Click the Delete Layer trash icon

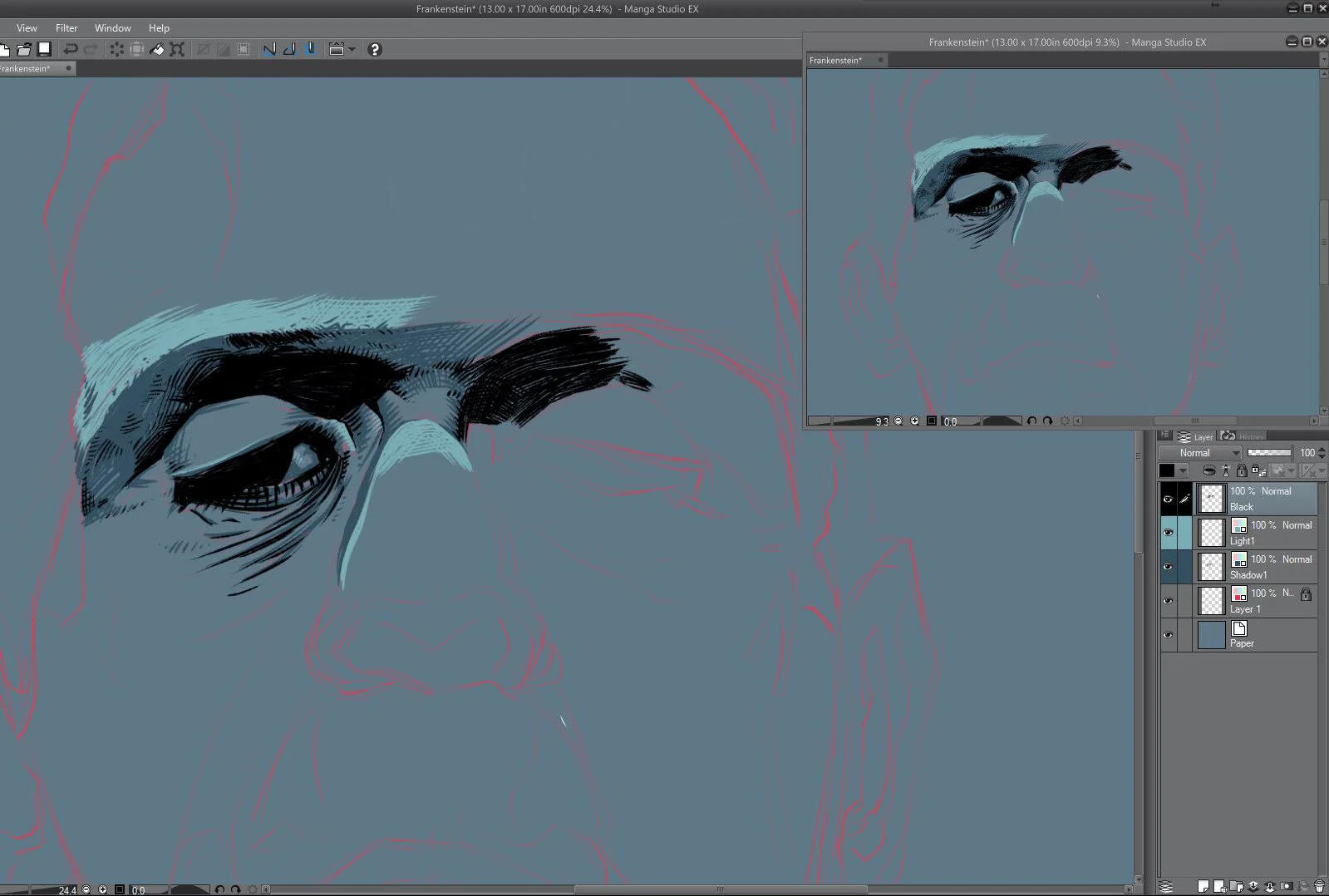[x=1319, y=887]
